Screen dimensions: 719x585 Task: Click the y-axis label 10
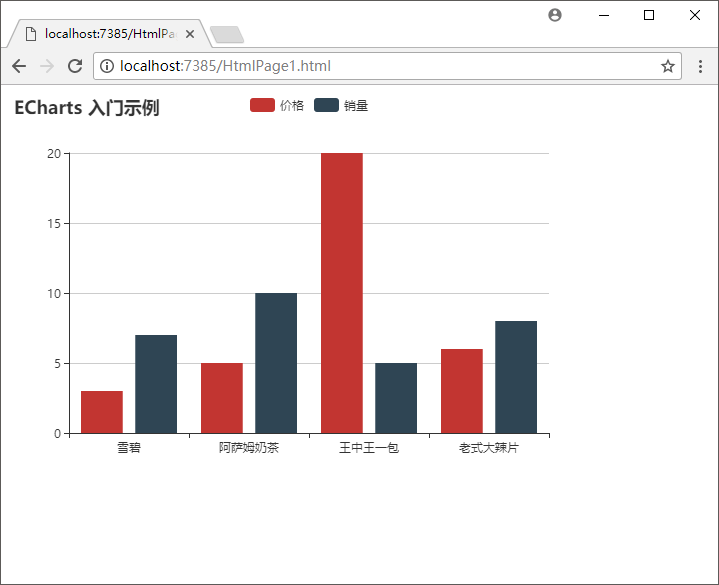coord(54,293)
